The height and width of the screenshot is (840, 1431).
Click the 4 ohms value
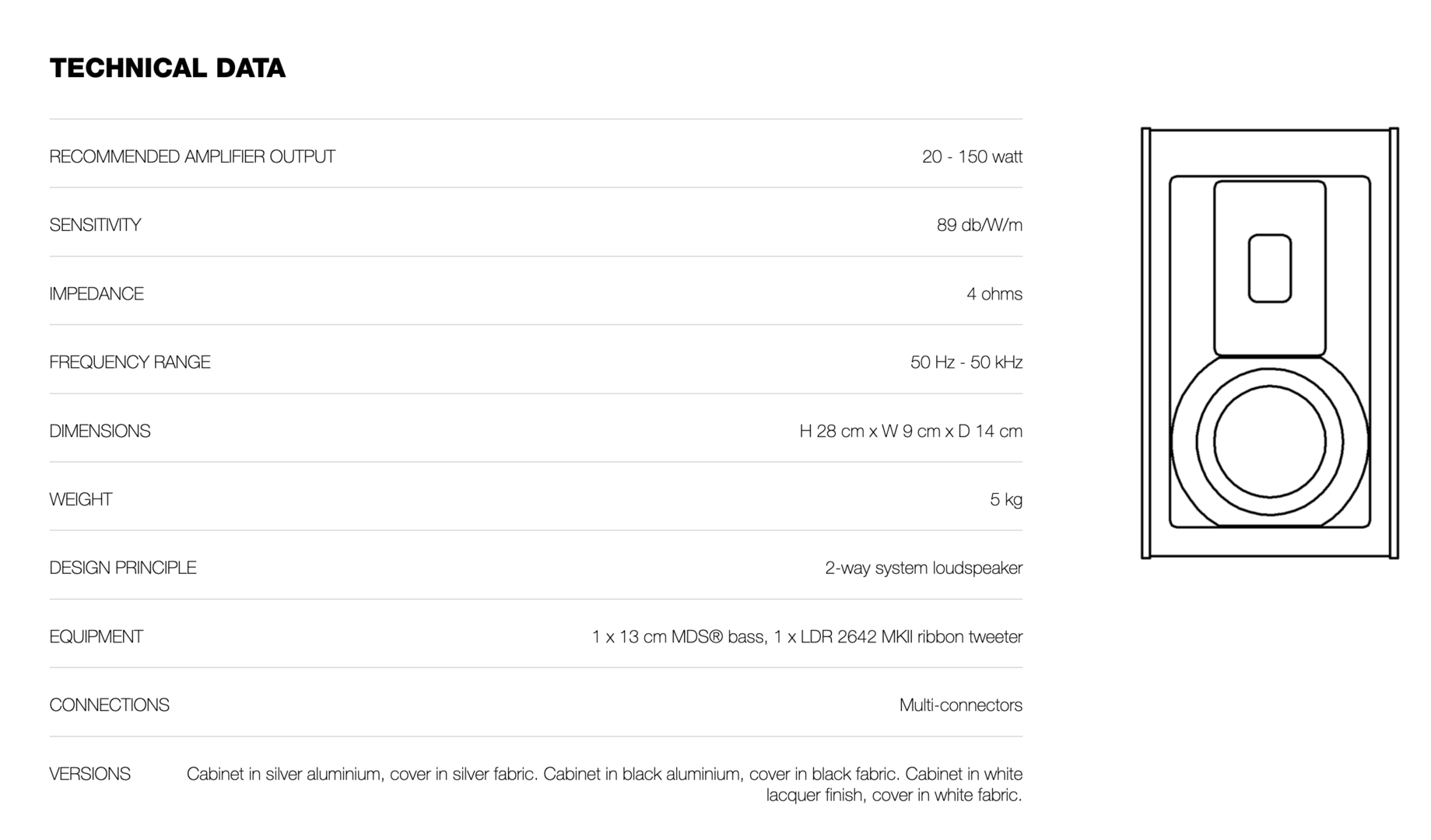tap(994, 294)
